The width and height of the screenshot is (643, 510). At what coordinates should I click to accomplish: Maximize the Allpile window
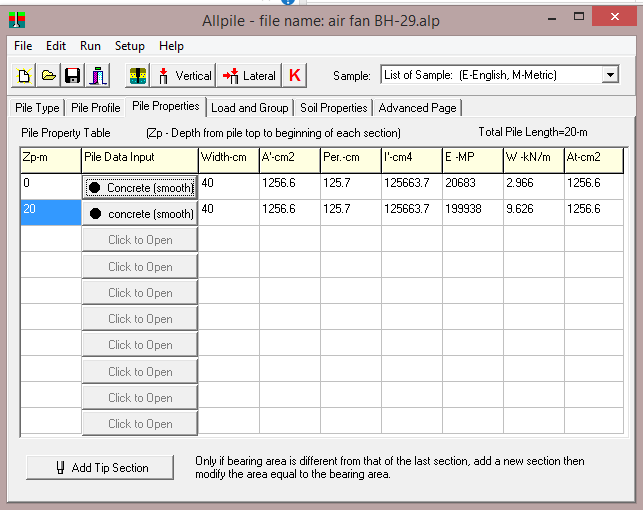click(x=579, y=17)
